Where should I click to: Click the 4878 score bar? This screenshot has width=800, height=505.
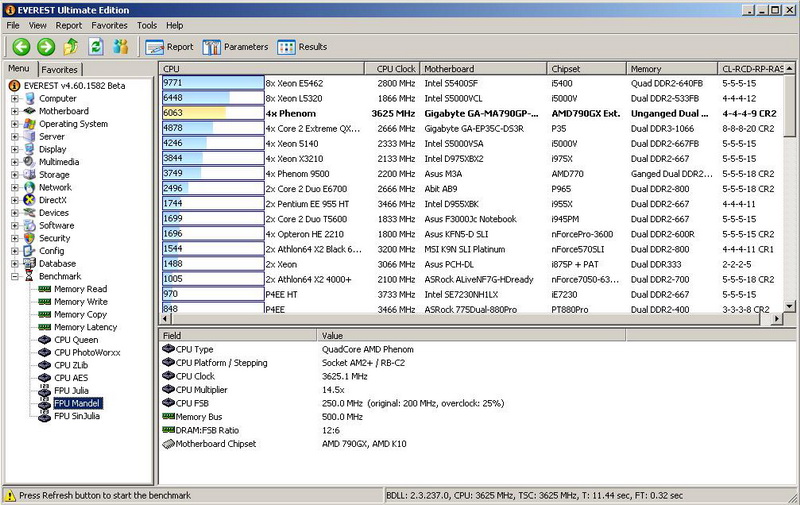pos(213,128)
